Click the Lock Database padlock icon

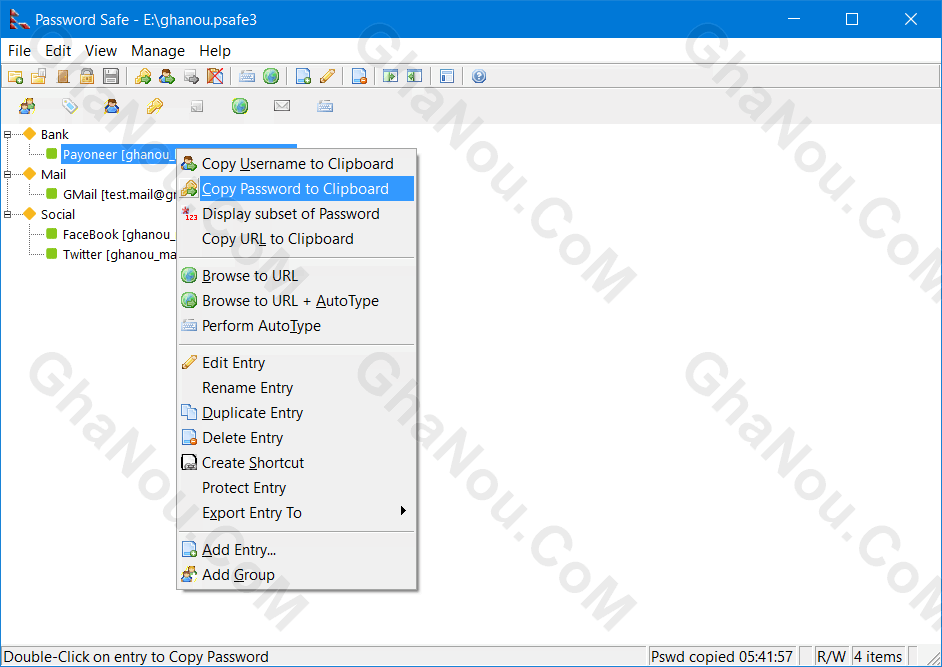[87, 76]
